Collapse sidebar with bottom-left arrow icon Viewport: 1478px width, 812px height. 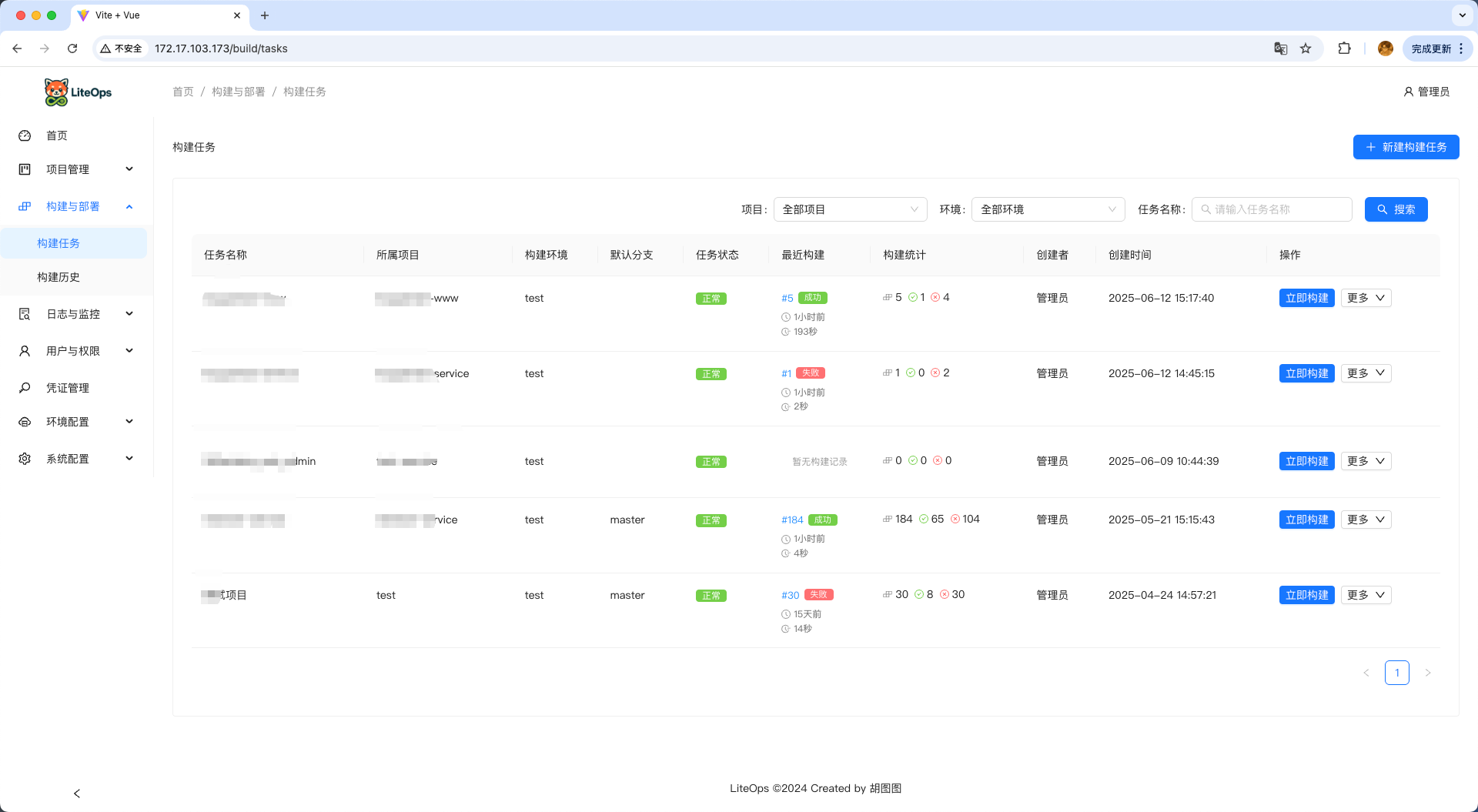[77, 794]
